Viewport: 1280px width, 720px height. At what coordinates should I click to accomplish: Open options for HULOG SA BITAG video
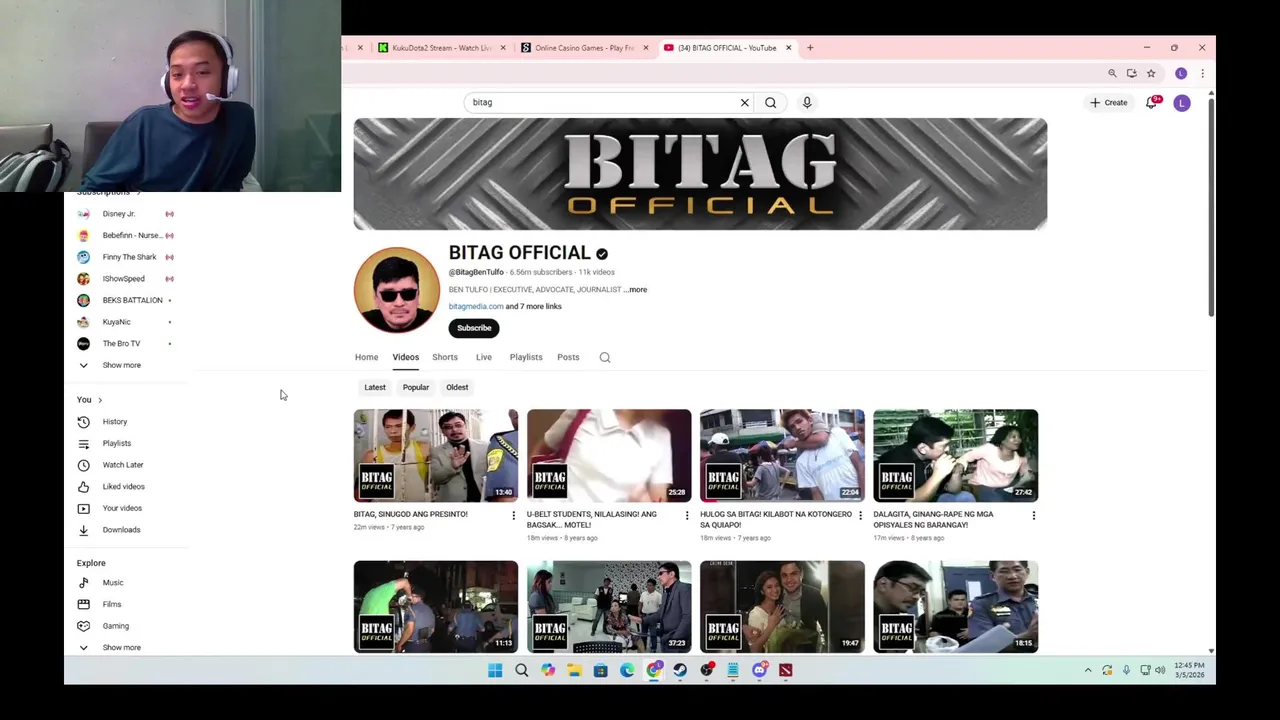tap(860, 515)
